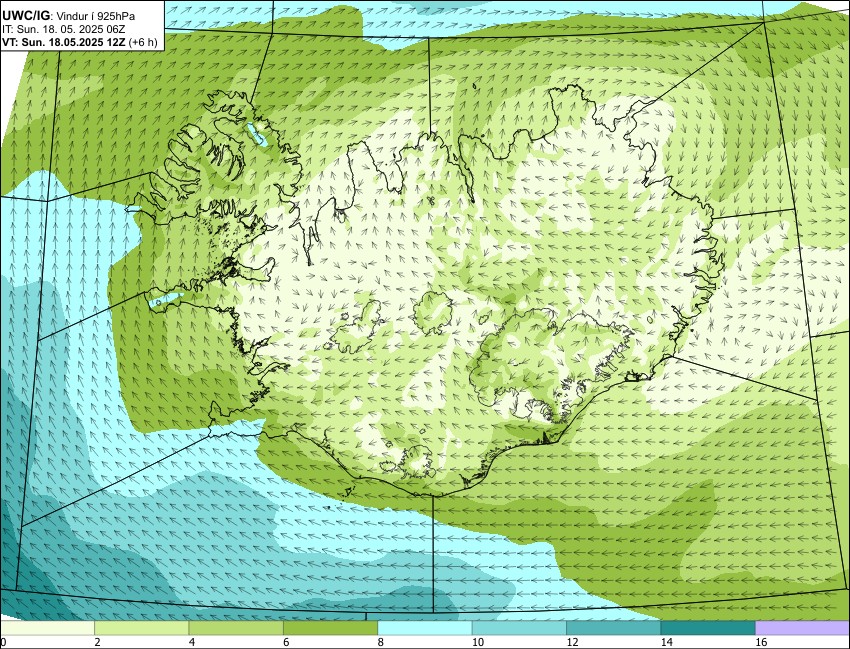Click the 'VT: Sun. 18.05.2025 12Z (+6 h)' line
Image resolution: width=850 pixels, height=649 pixels.
coord(80,42)
